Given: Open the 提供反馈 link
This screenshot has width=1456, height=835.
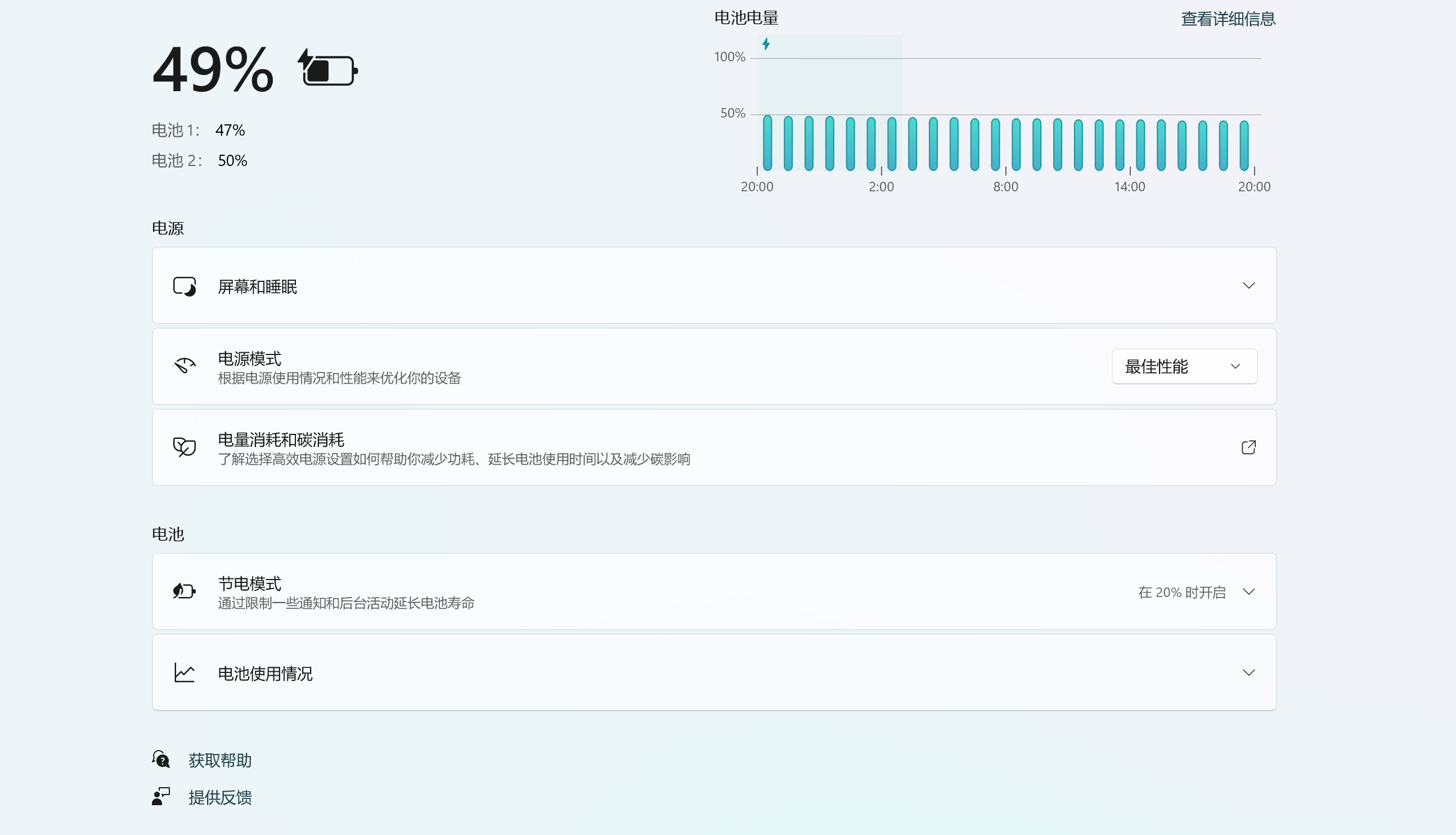Looking at the screenshot, I should (x=220, y=797).
